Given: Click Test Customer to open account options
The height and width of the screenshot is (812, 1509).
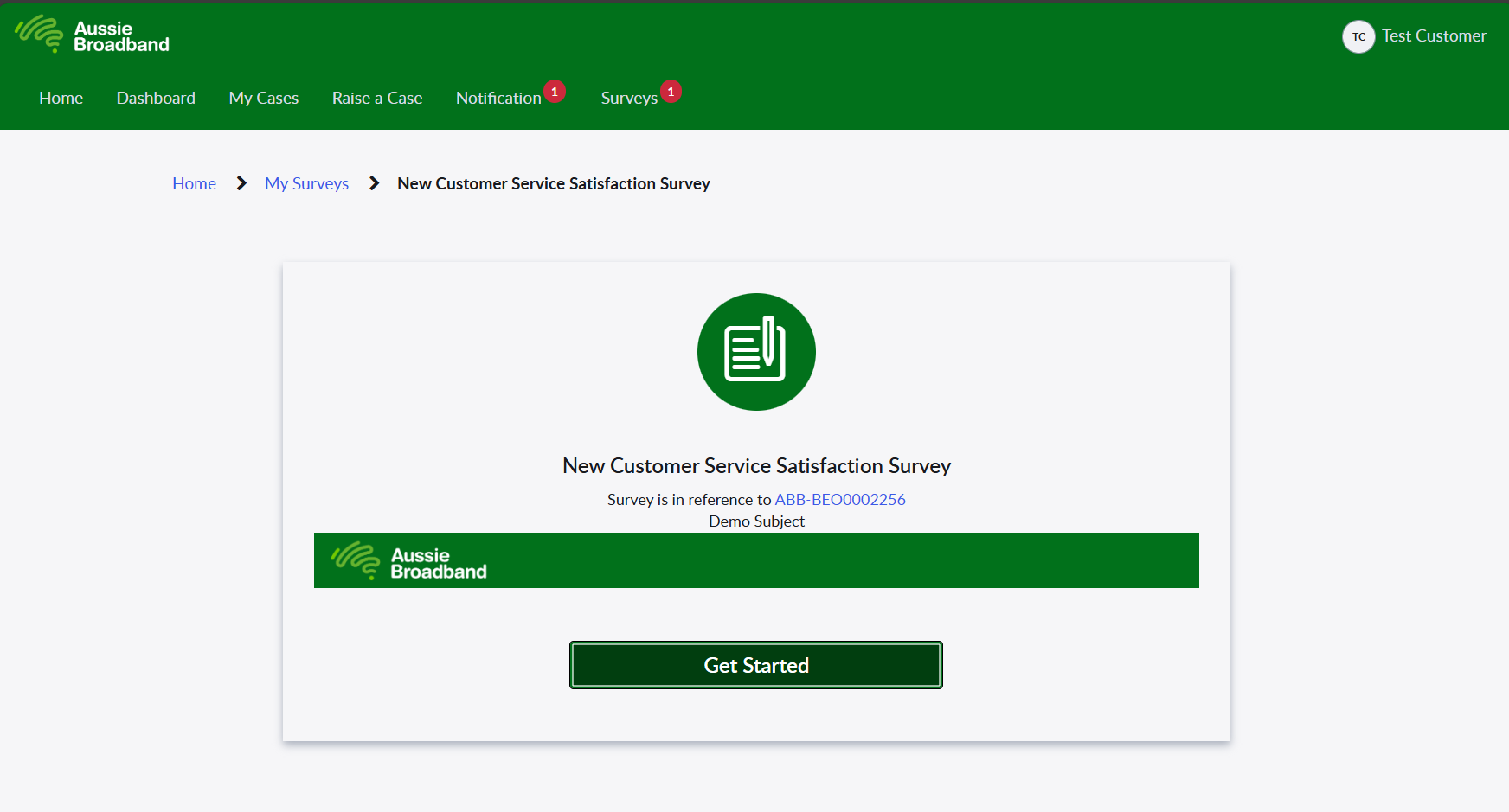Looking at the screenshot, I should pos(1435,35).
